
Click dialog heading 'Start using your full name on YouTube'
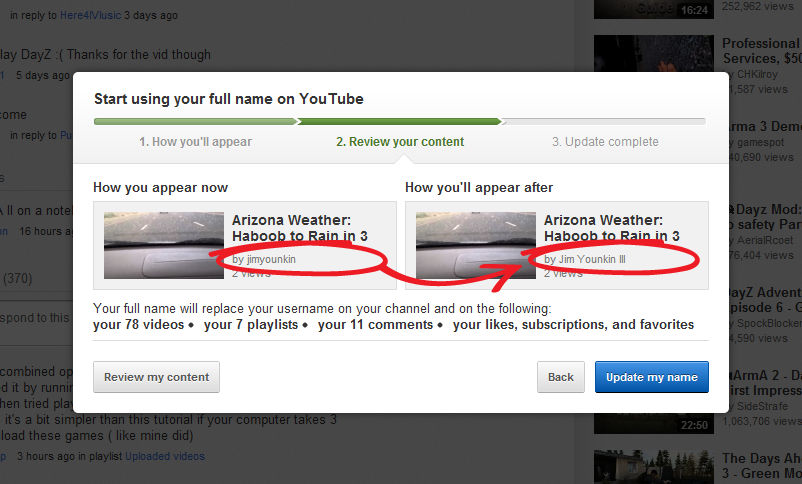coord(229,99)
